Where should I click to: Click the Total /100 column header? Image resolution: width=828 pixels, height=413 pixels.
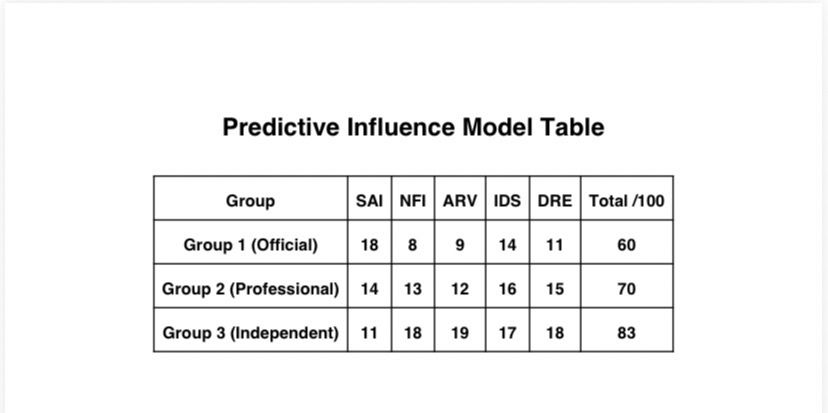(626, 201)
